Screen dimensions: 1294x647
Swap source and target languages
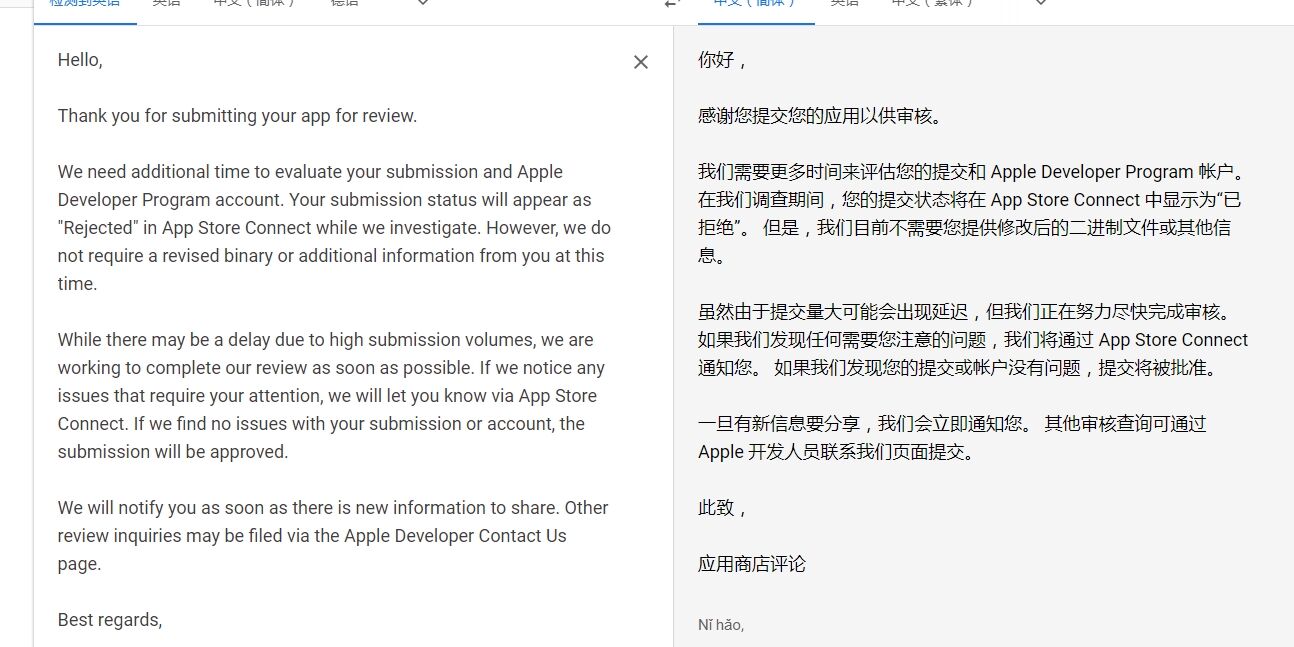point(673,3)
